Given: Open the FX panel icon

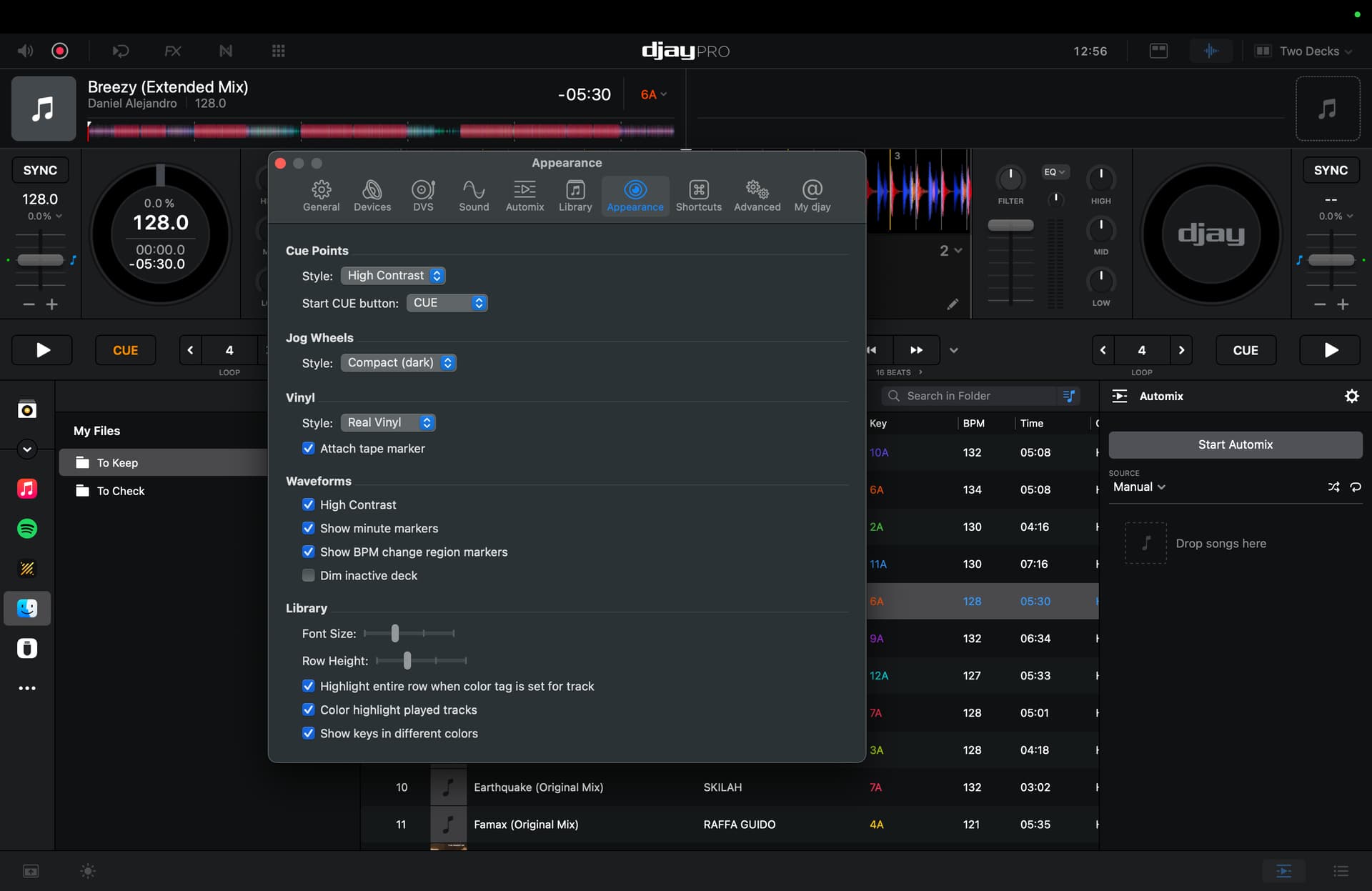Looking at the screenshot, I should click(172, 51).
